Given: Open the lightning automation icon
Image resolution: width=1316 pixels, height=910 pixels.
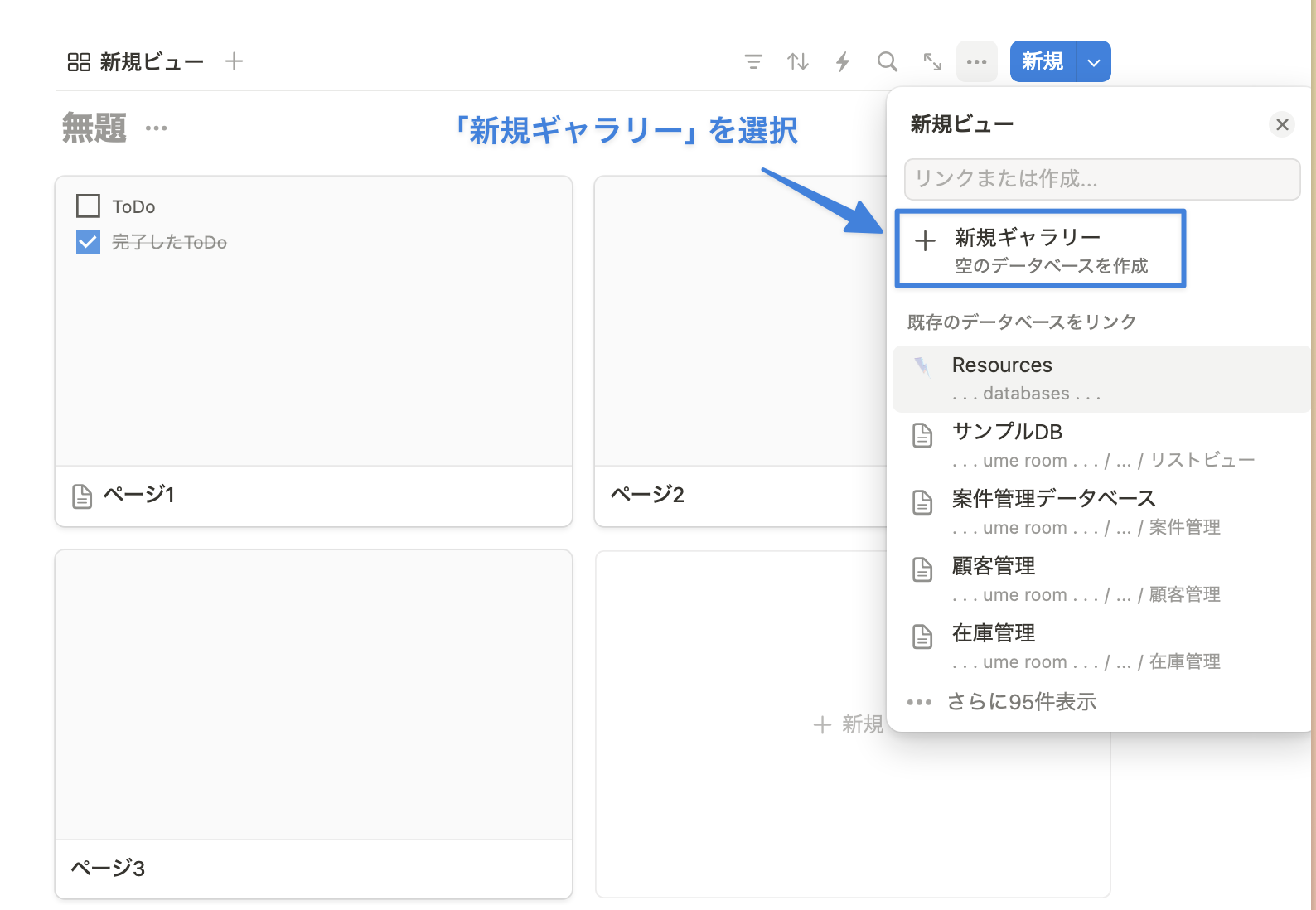Looking at the screenshot, I should click(x=843, y=61).
